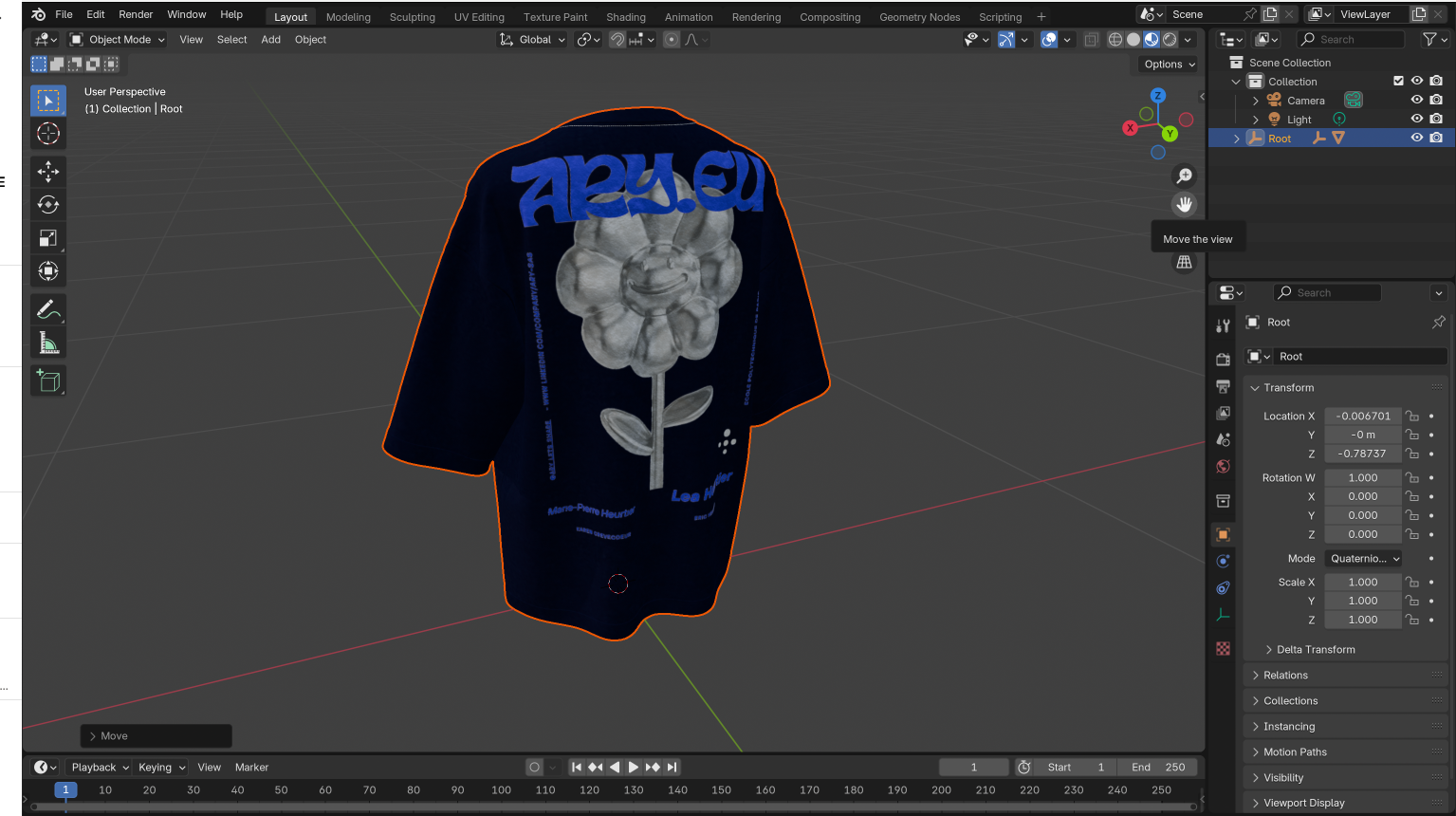Open the Object Constraints properties tab

click(x=1224, y=587)
